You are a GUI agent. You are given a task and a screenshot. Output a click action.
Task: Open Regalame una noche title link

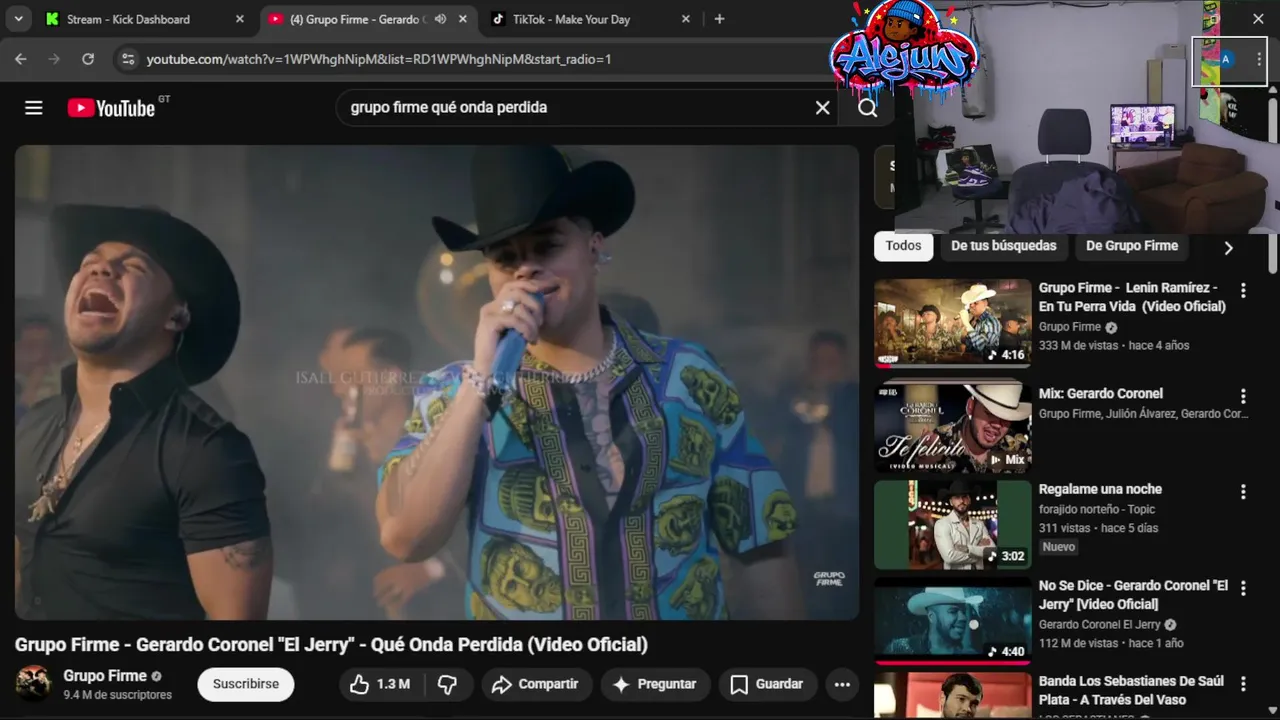[1100, 489]
